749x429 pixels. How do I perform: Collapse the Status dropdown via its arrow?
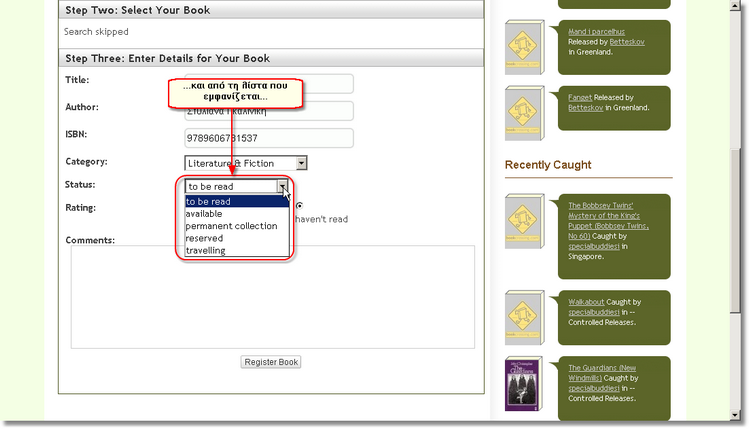(x=283, y=187)
